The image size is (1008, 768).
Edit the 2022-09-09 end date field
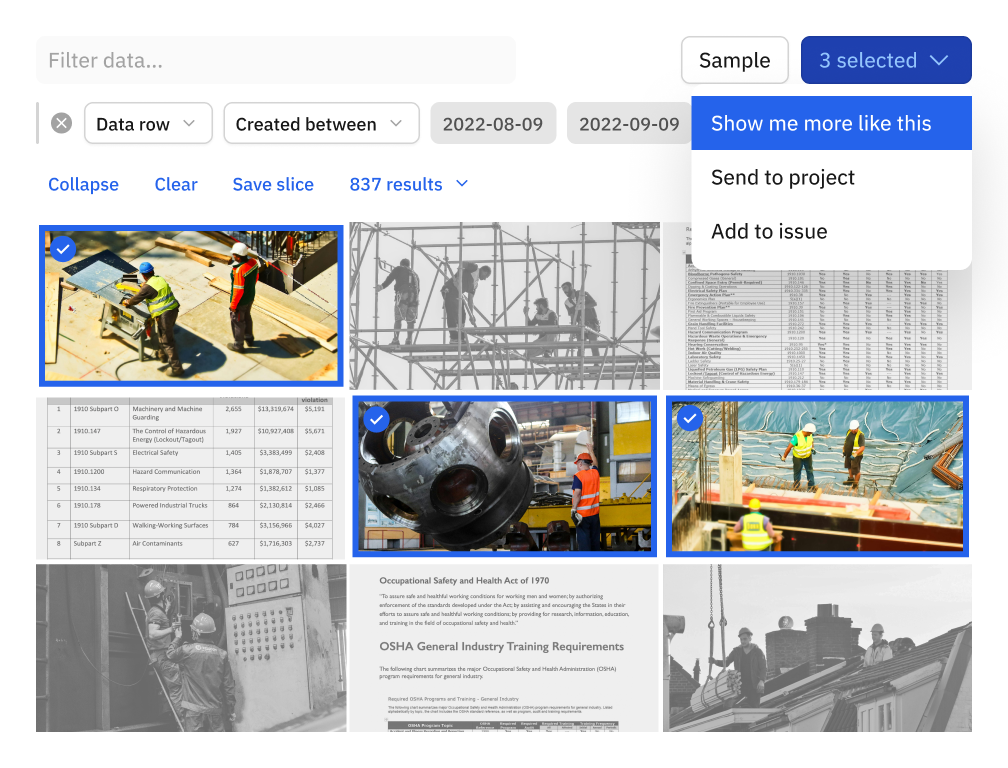(628, 124)
